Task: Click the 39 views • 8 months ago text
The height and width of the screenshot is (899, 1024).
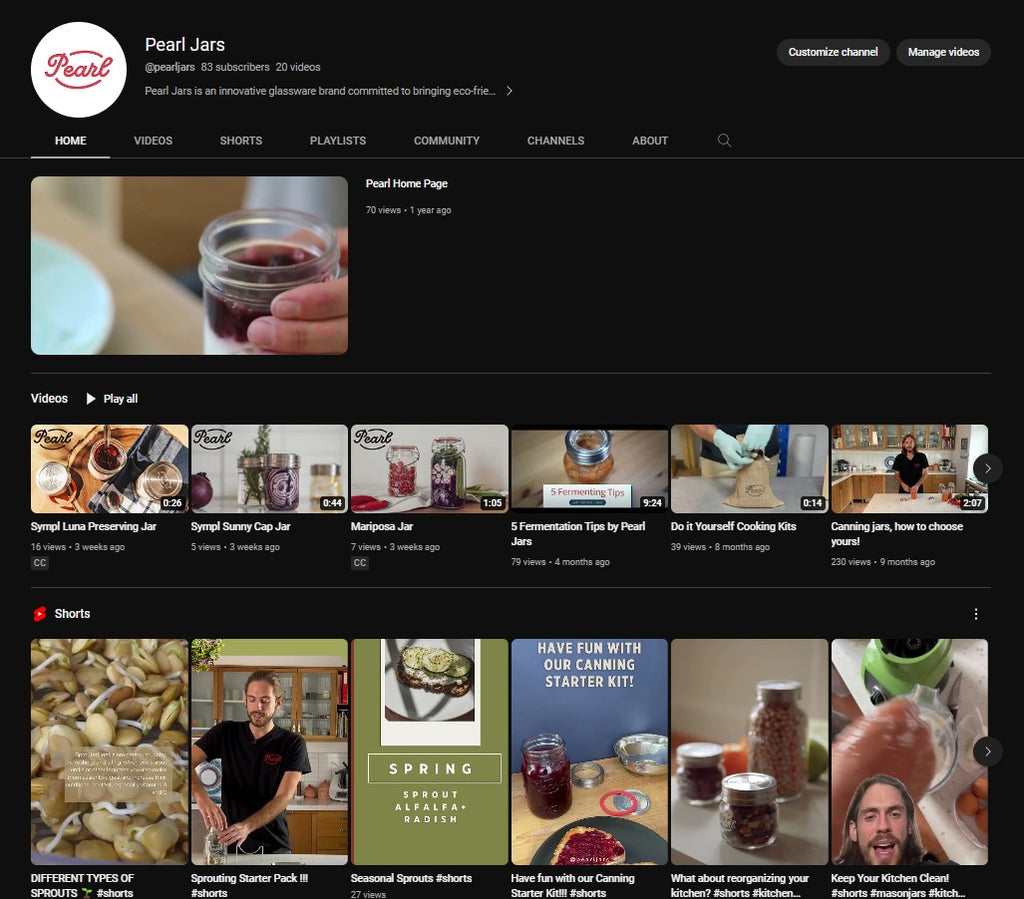Action: 720,547
